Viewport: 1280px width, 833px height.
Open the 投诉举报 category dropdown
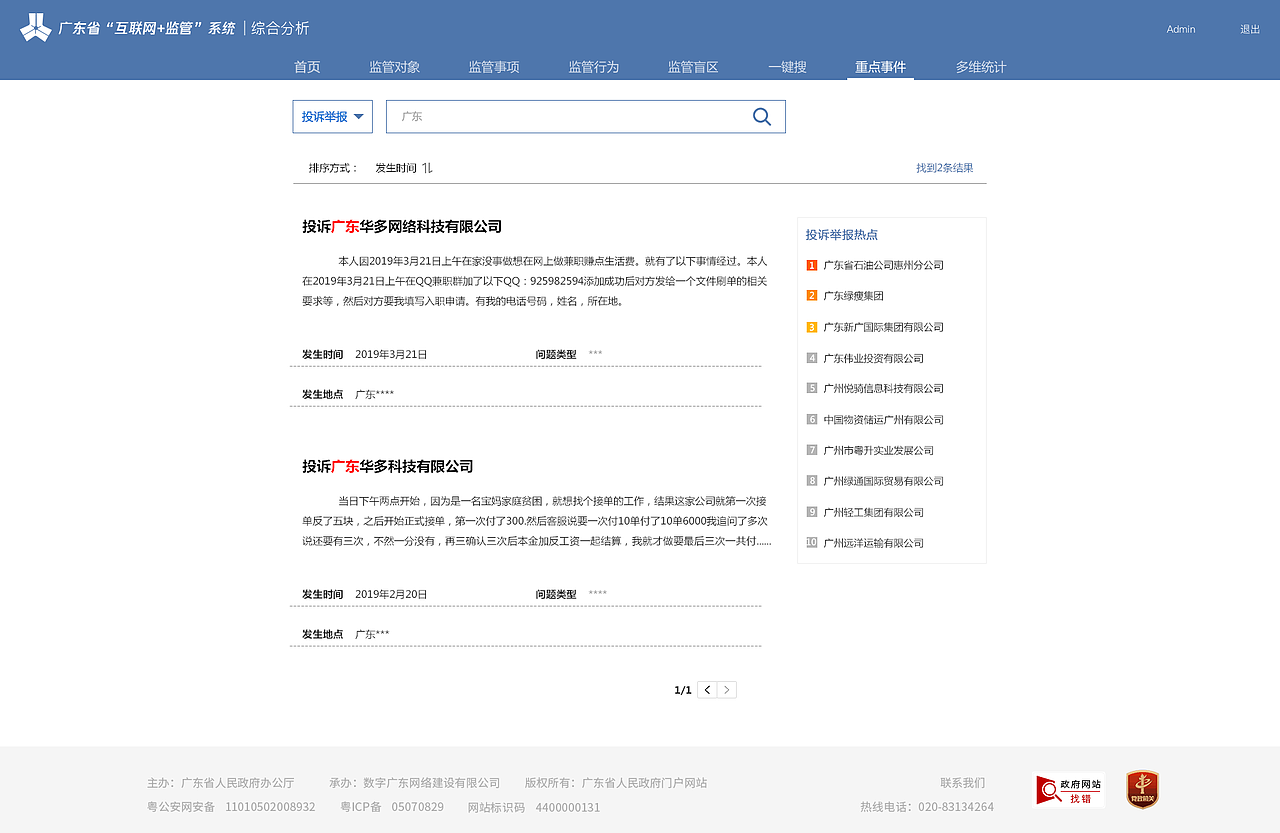pos(332,116)
